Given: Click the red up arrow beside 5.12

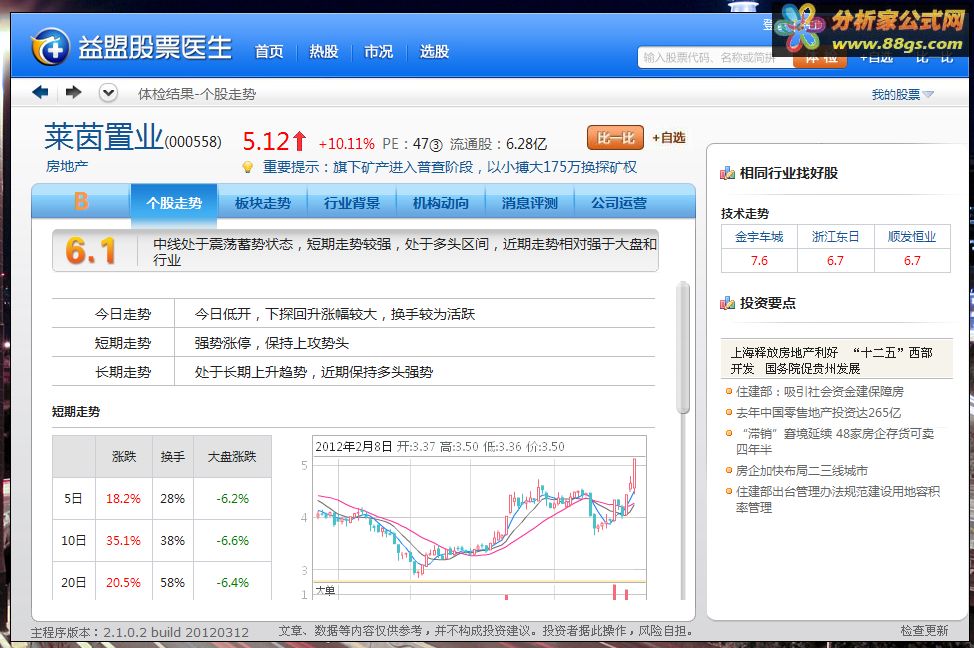Looking at the screenshot, I should pyautogui.click(x=299, y=141).
